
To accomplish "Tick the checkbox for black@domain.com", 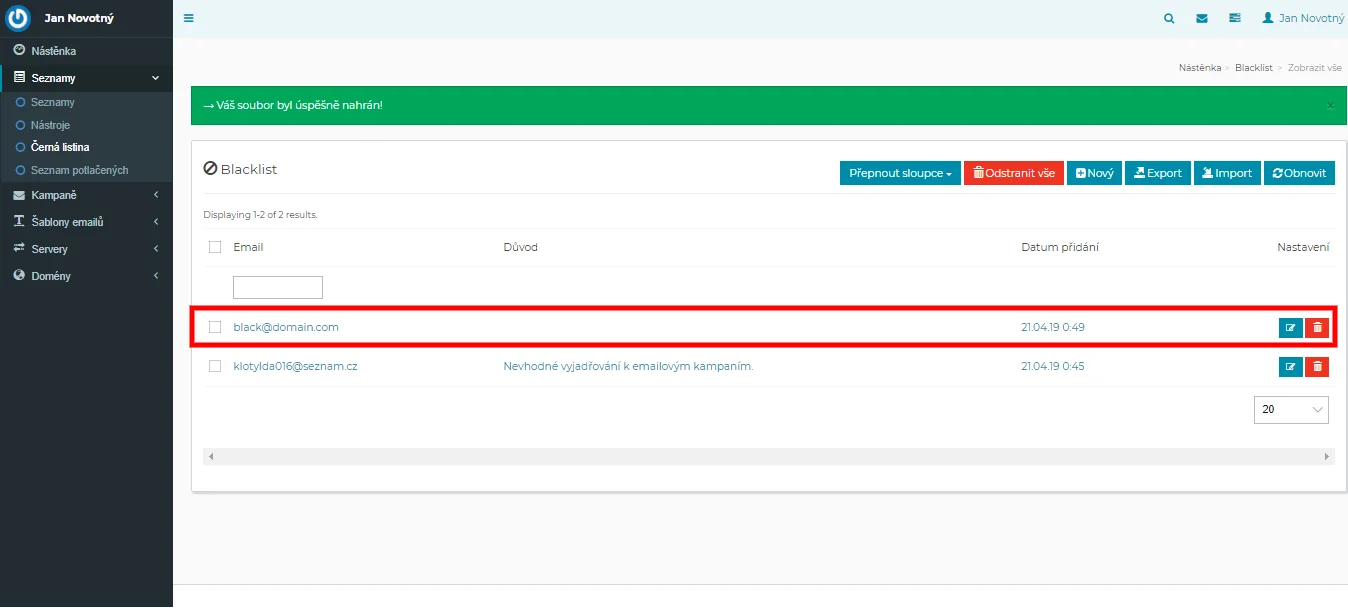I will pyautogui.click(x=215, y=327).
